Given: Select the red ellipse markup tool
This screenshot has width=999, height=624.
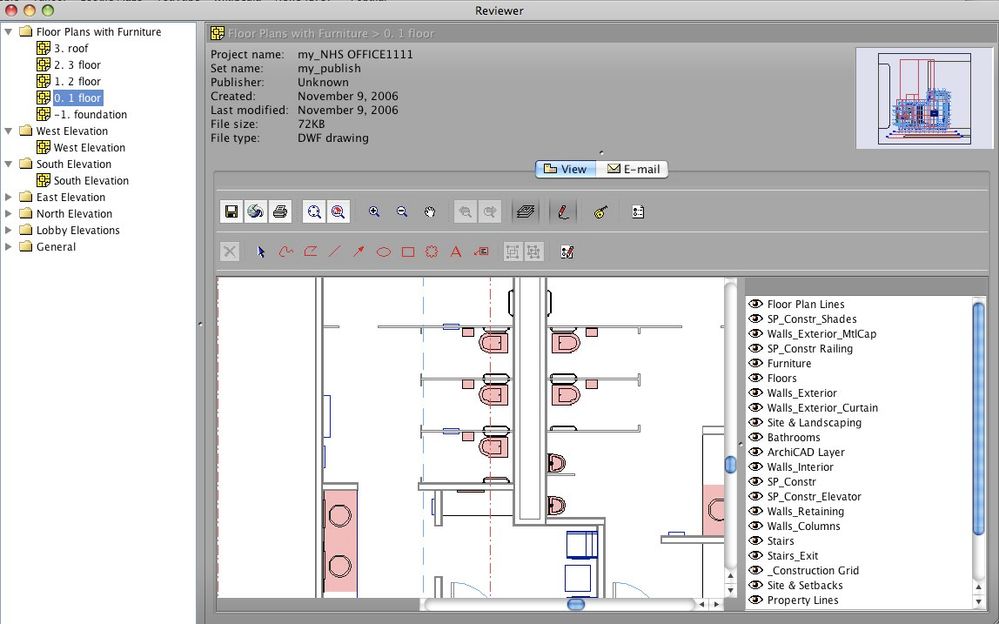Looking at the screenshot, I should point(383,252).
